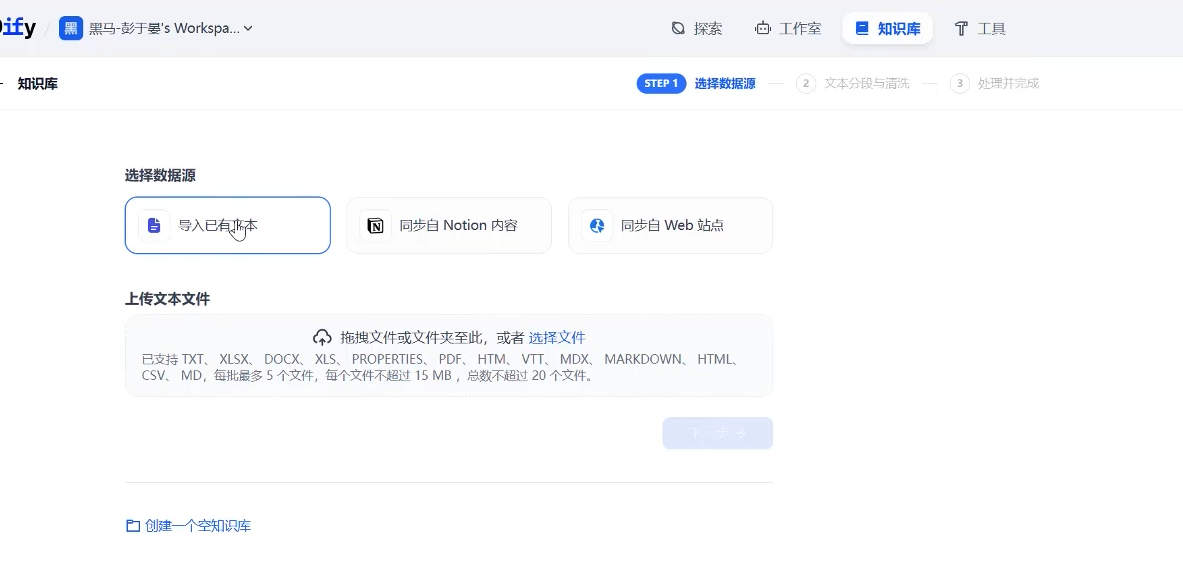Click the document file icon
Image resolution: width=1183 pixels, height=586 pixels.
pos(154,226)
